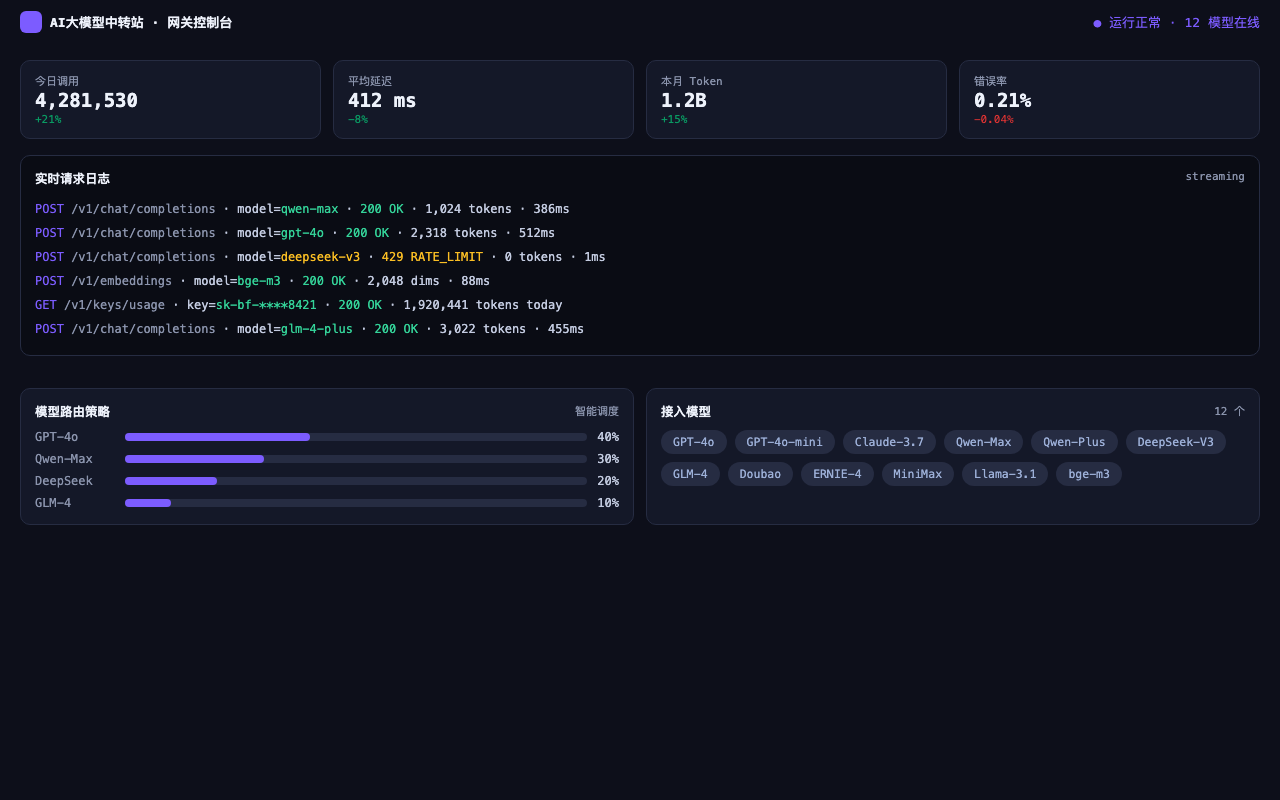Click the 实时请求日志 panel title
The width and height of the screenshot is (1280, 800).
pyautogui.click(x=72, y=179)
